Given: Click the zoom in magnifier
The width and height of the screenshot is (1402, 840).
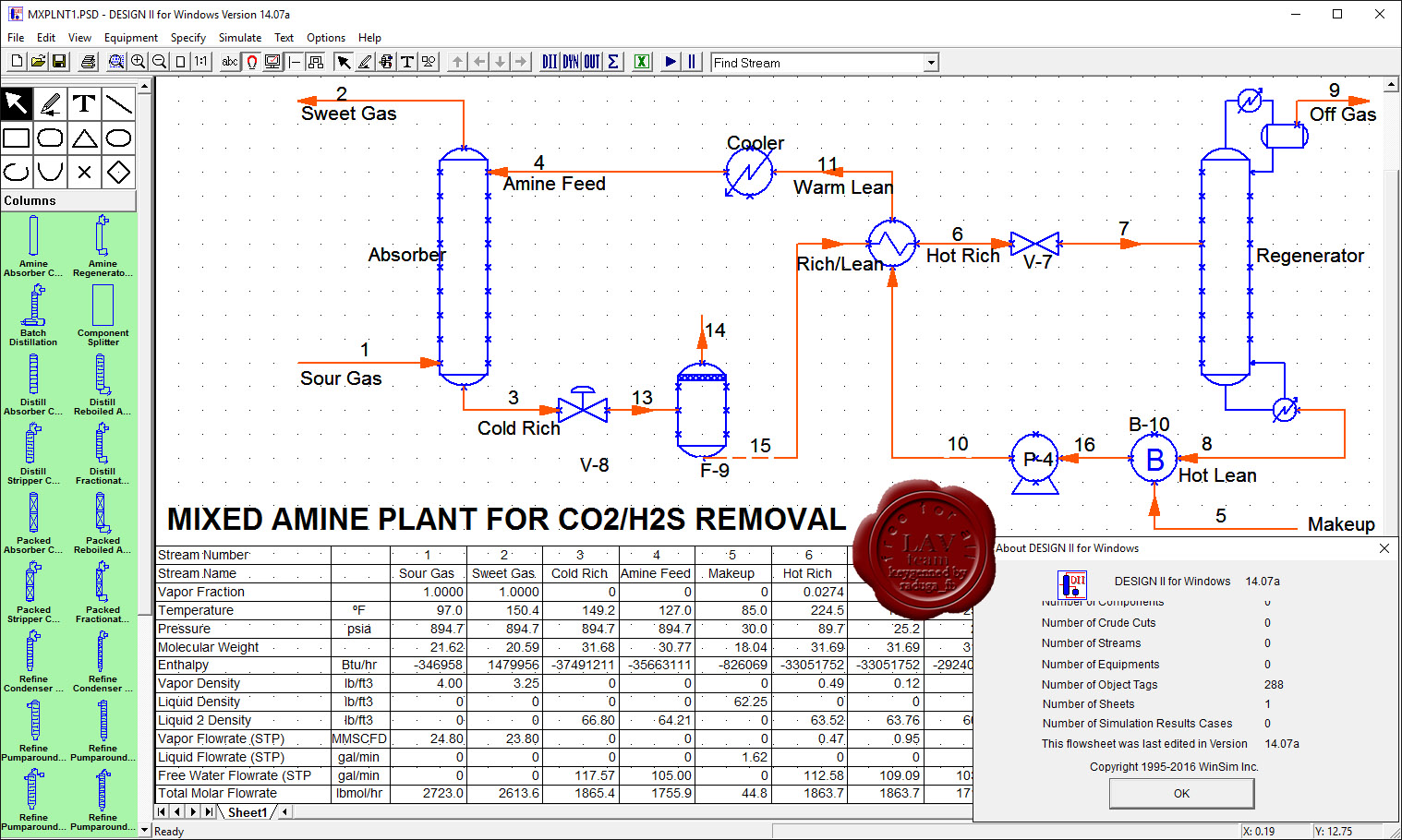Looking at the screenshot, I should tap(138, 62).
